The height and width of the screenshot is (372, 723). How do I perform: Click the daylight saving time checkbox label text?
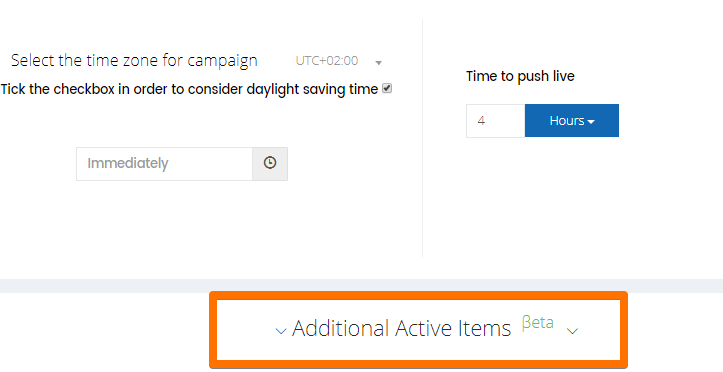click(x=190, y=89)
